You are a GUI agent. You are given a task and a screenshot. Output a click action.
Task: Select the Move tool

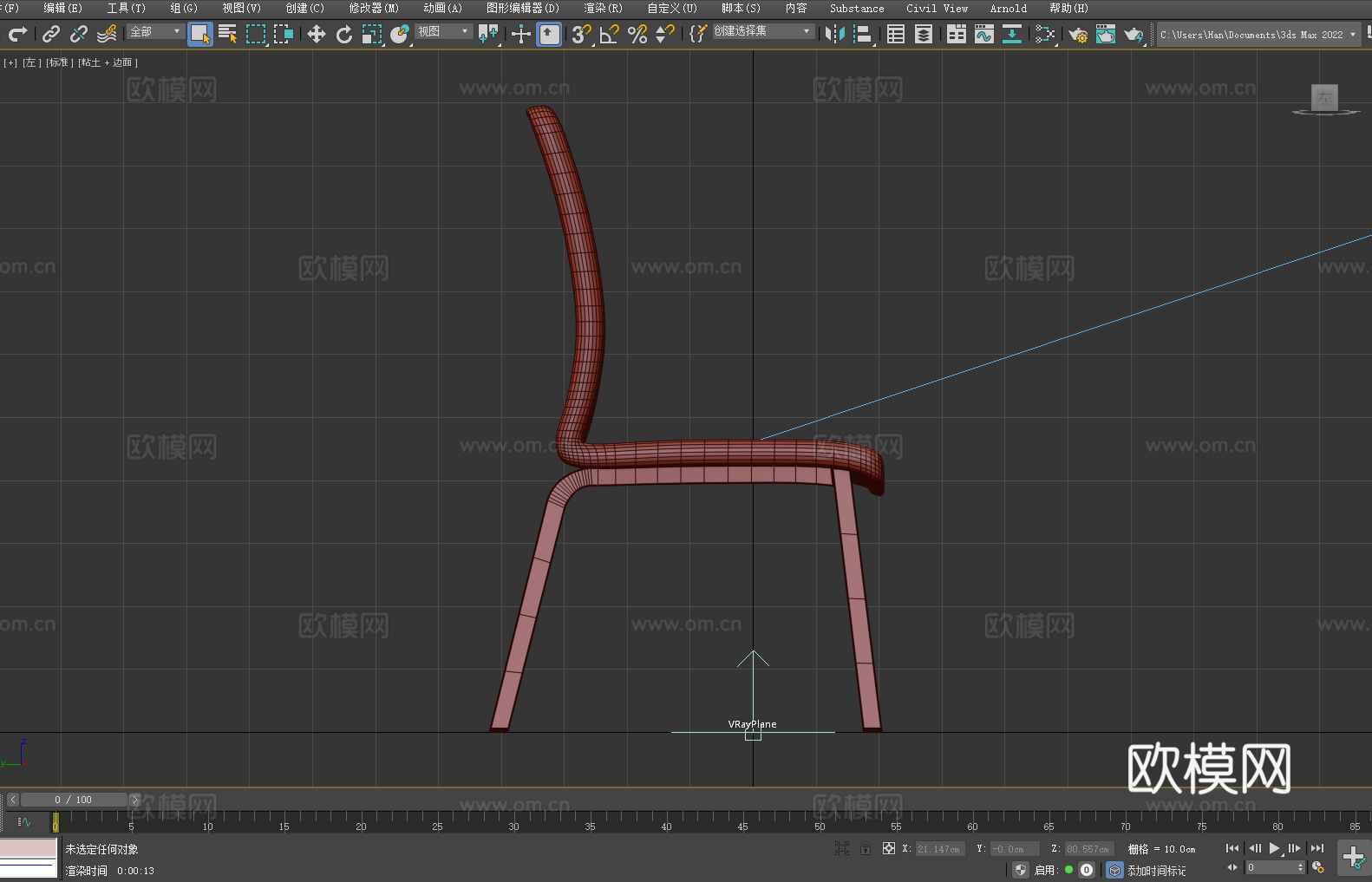[317, 34]
